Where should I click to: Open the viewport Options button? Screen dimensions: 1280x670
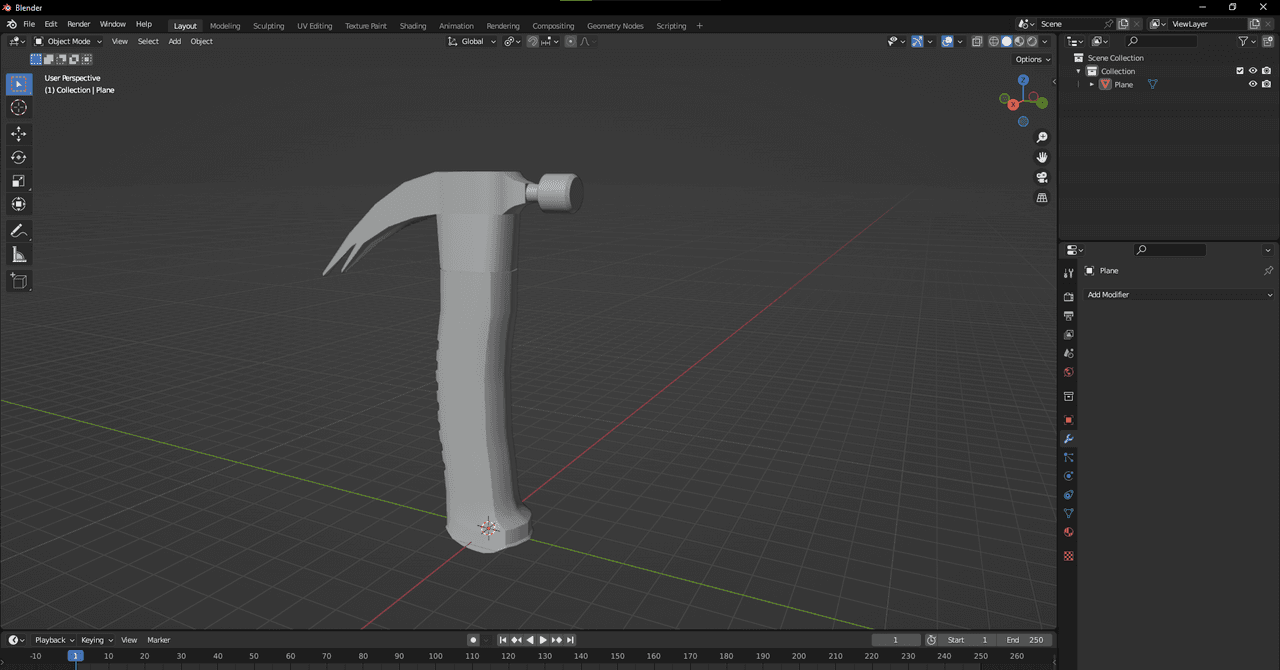tap(1033, 59)
